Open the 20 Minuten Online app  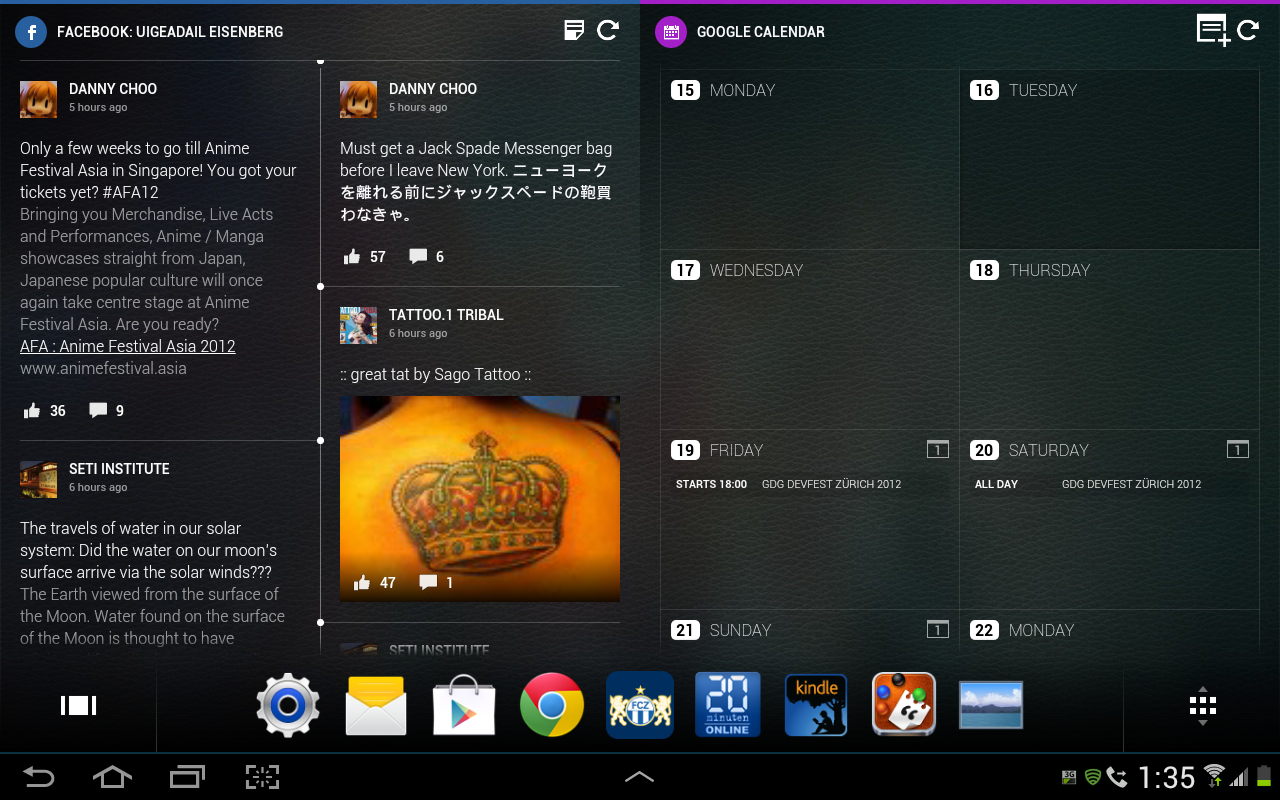click(x=728, y=705)
